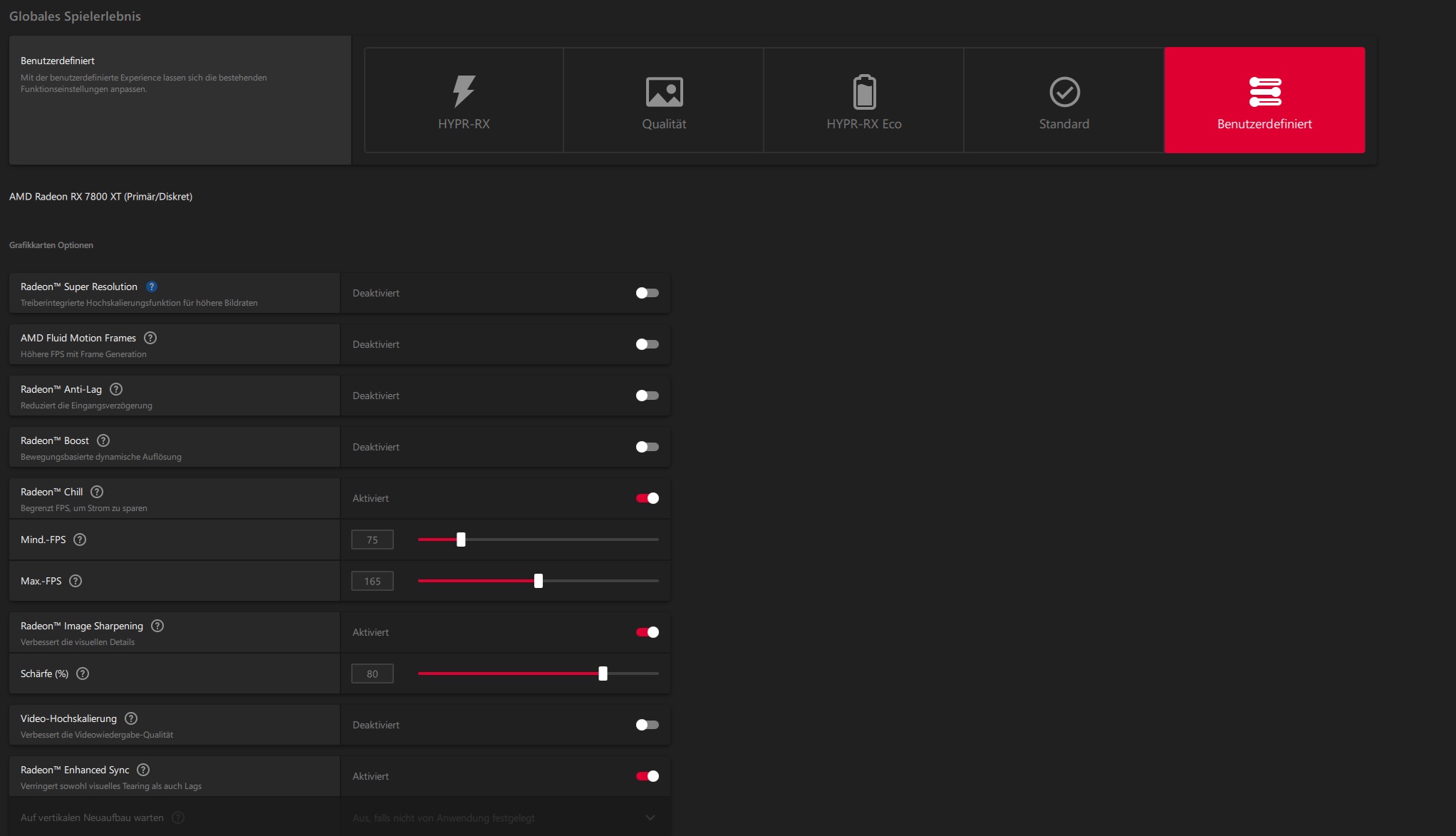The width and height of the screenshot is (1456, 836).
Task: Click the Max.-FPS 165 value box
Action: pyautogui.click(x=372, y=581)
